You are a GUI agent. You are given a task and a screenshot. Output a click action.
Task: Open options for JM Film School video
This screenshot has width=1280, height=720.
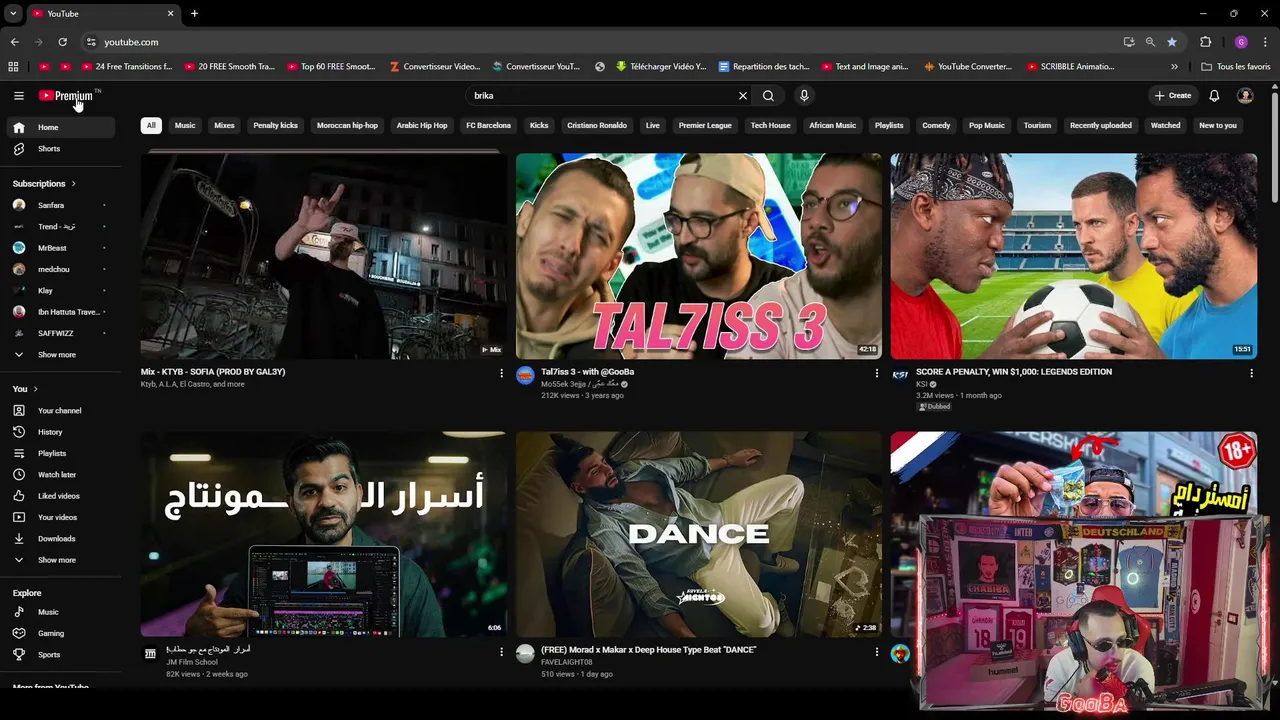pos(501,652)
